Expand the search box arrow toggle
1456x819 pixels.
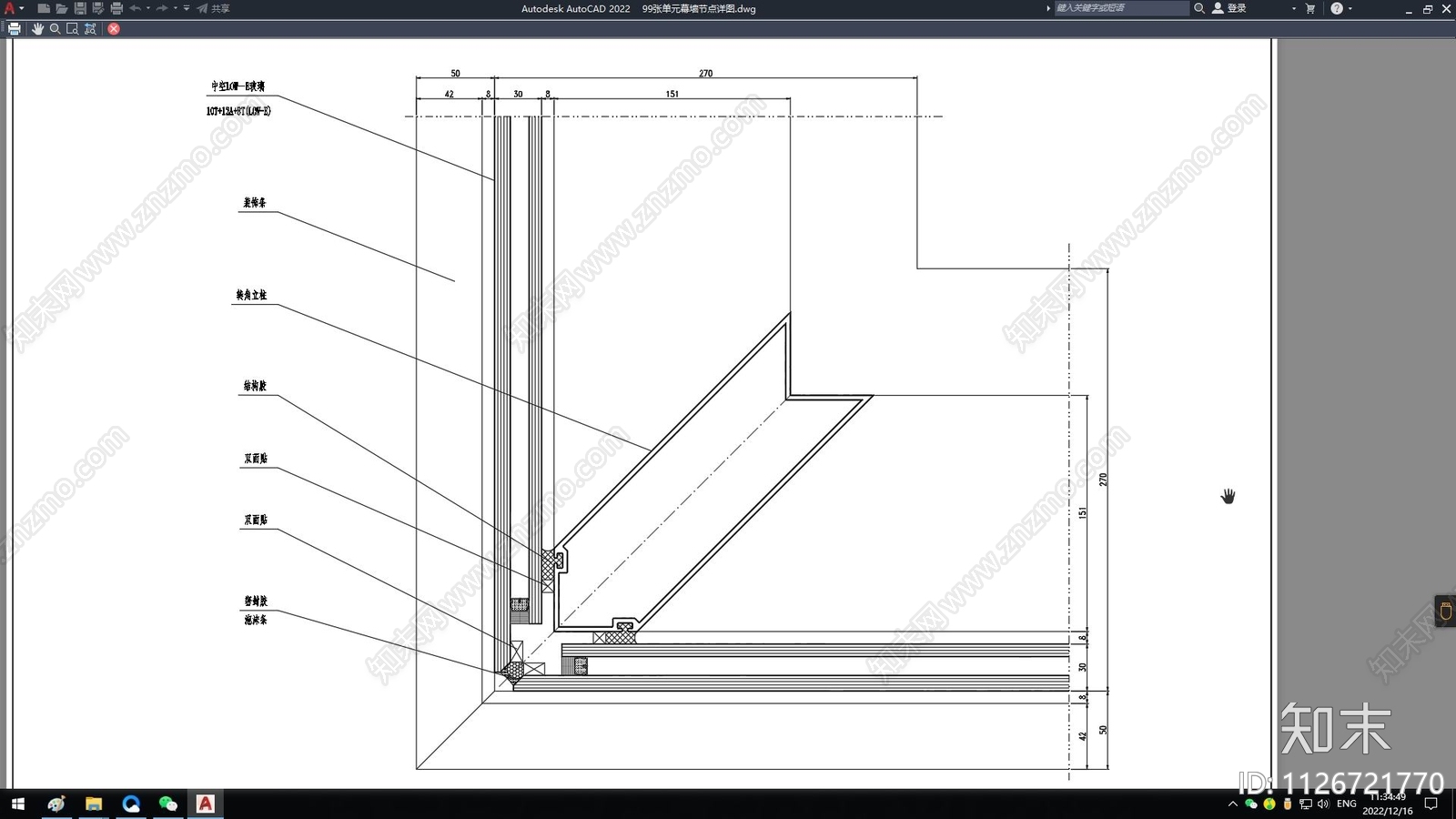point(1047,8)
